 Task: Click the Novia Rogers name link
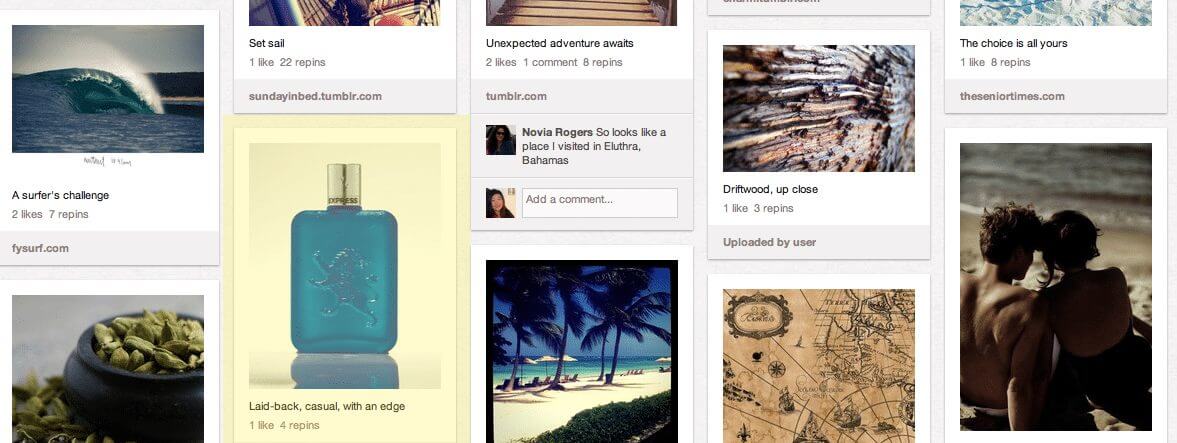tap(558, 132)
